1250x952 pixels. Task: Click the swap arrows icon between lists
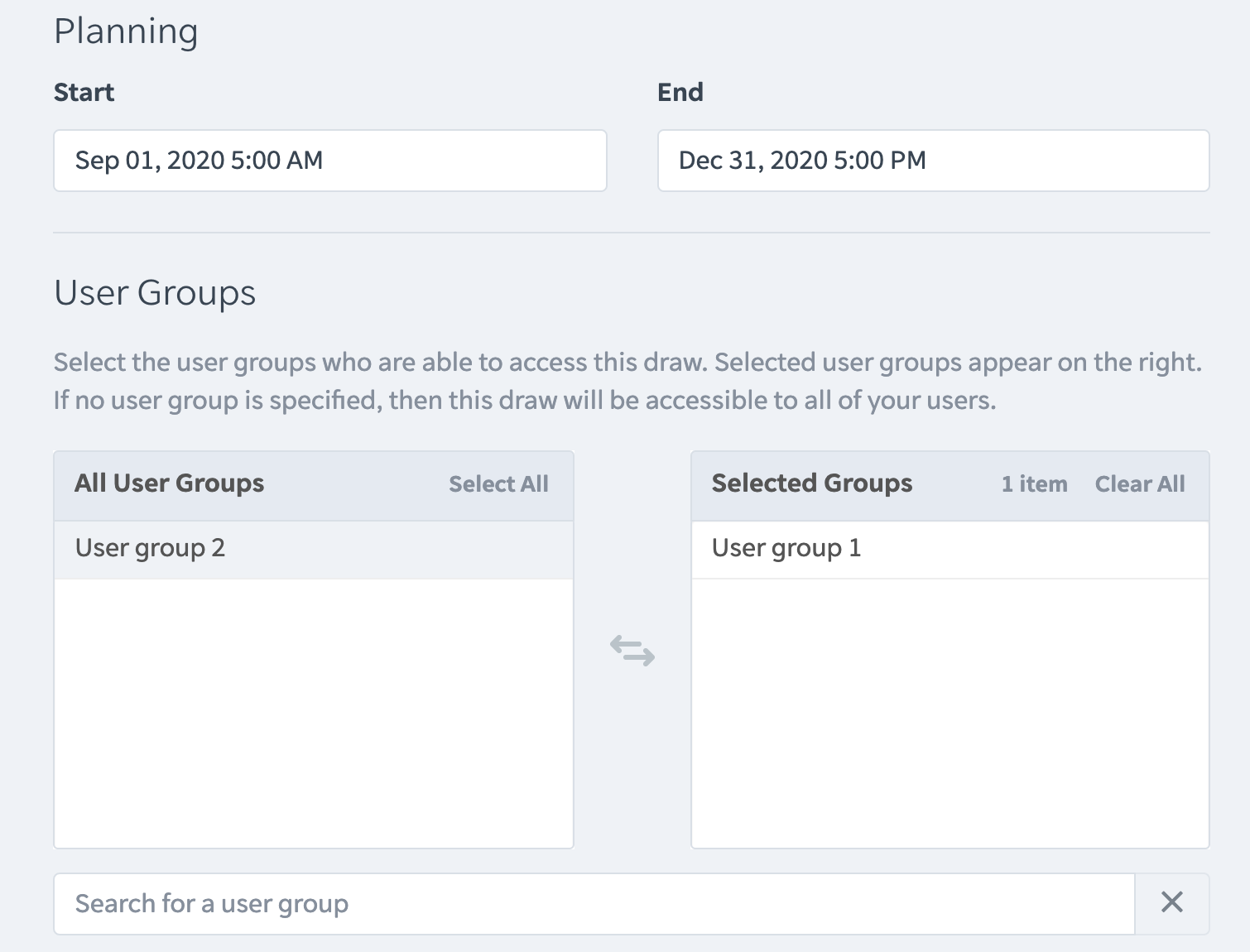[x=632, y=651]
